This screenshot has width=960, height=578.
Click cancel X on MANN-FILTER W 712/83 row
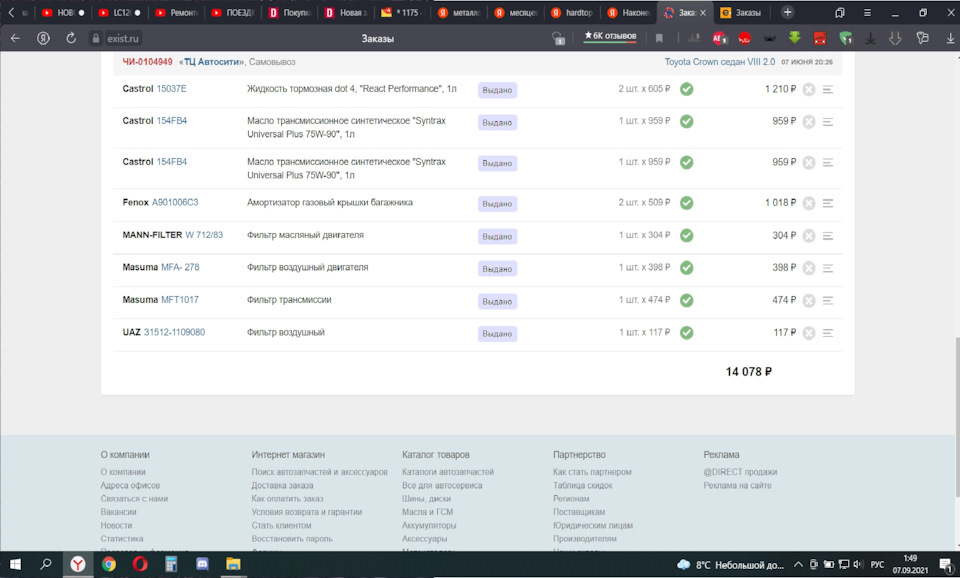pyautogui.click(x=809, y=235)
